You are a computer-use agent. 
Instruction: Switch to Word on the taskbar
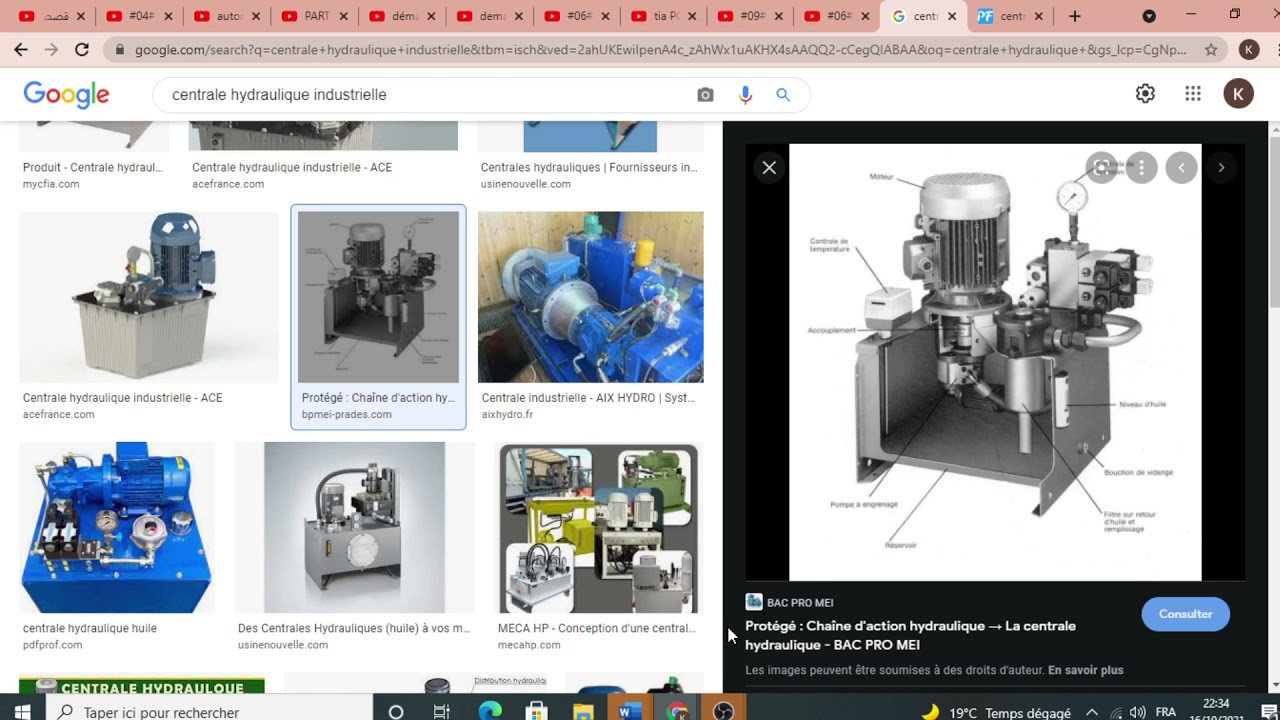pyautogui.click(x=630, y=712)
